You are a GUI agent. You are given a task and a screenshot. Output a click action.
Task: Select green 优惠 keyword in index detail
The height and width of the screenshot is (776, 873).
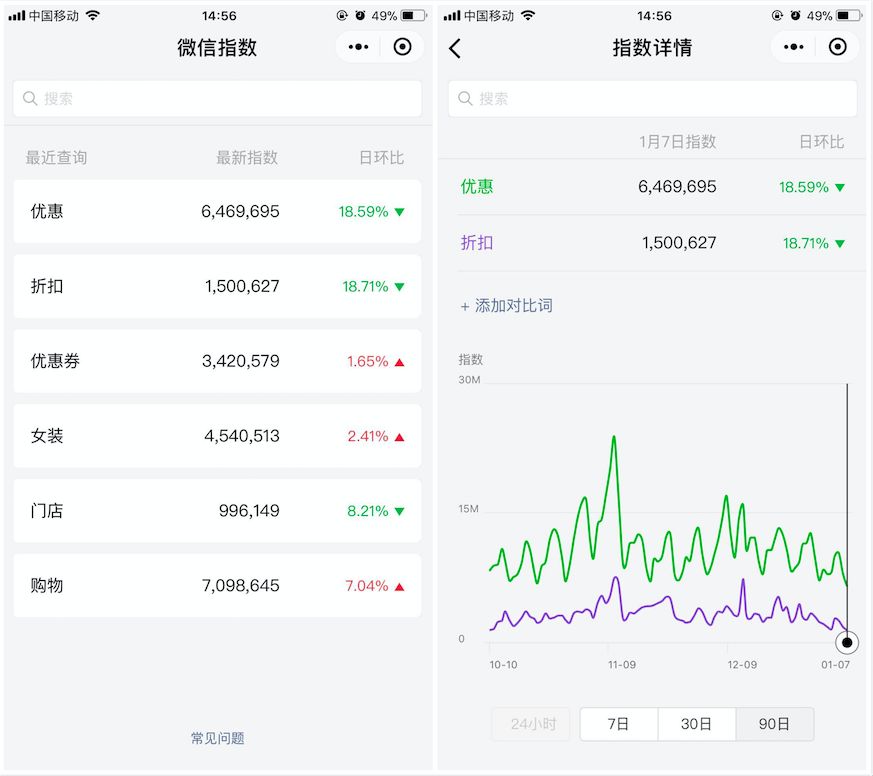coord(477,186)
